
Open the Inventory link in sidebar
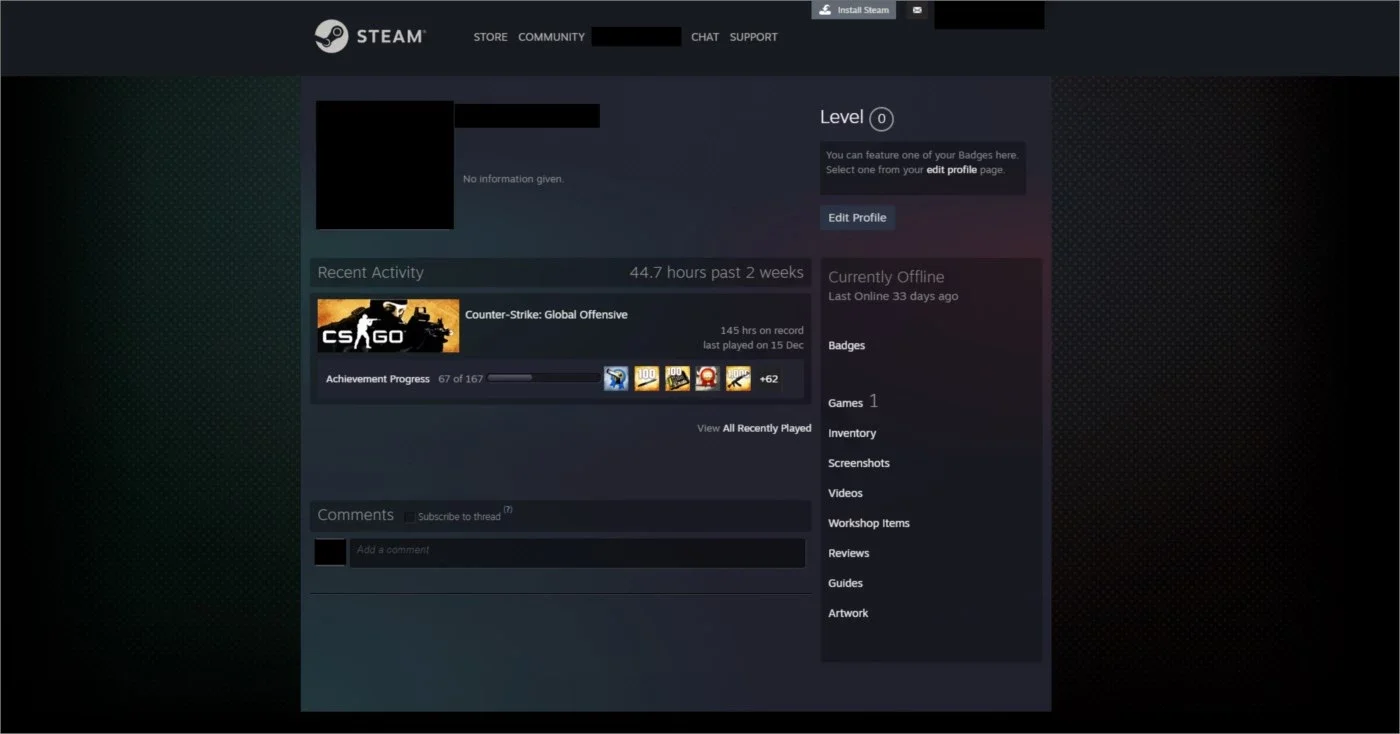pyautogui.click(x=852, y=433)
